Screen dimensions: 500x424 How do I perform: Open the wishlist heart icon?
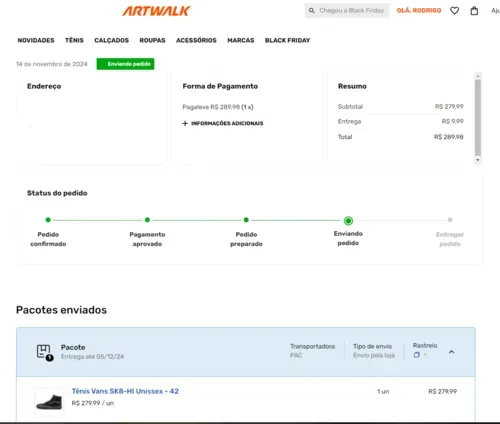(x=454, y=11)
